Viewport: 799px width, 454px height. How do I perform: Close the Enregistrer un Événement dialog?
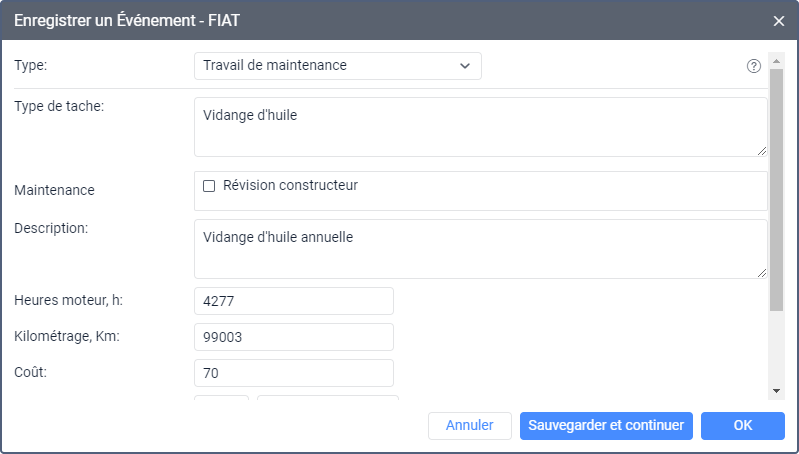[x=779, y=20]
